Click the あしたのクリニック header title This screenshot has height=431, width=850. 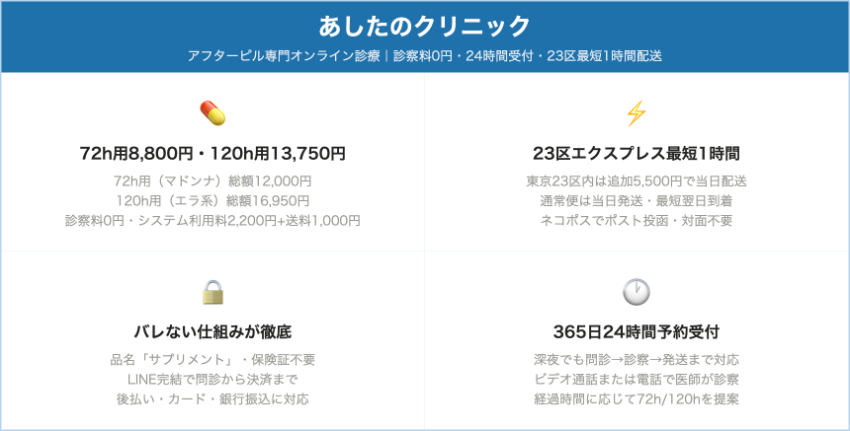[425, 25]
